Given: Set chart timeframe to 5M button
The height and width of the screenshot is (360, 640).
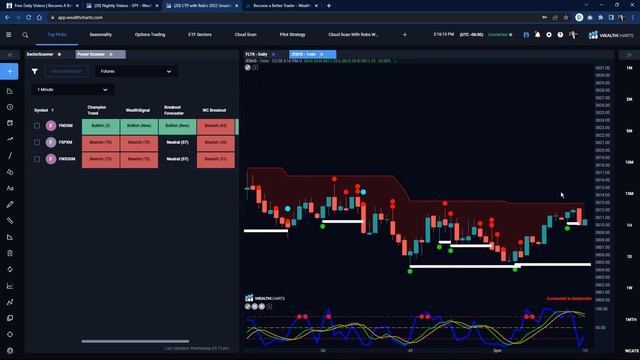Looking at the screenshot, I should tap(629, 131).
